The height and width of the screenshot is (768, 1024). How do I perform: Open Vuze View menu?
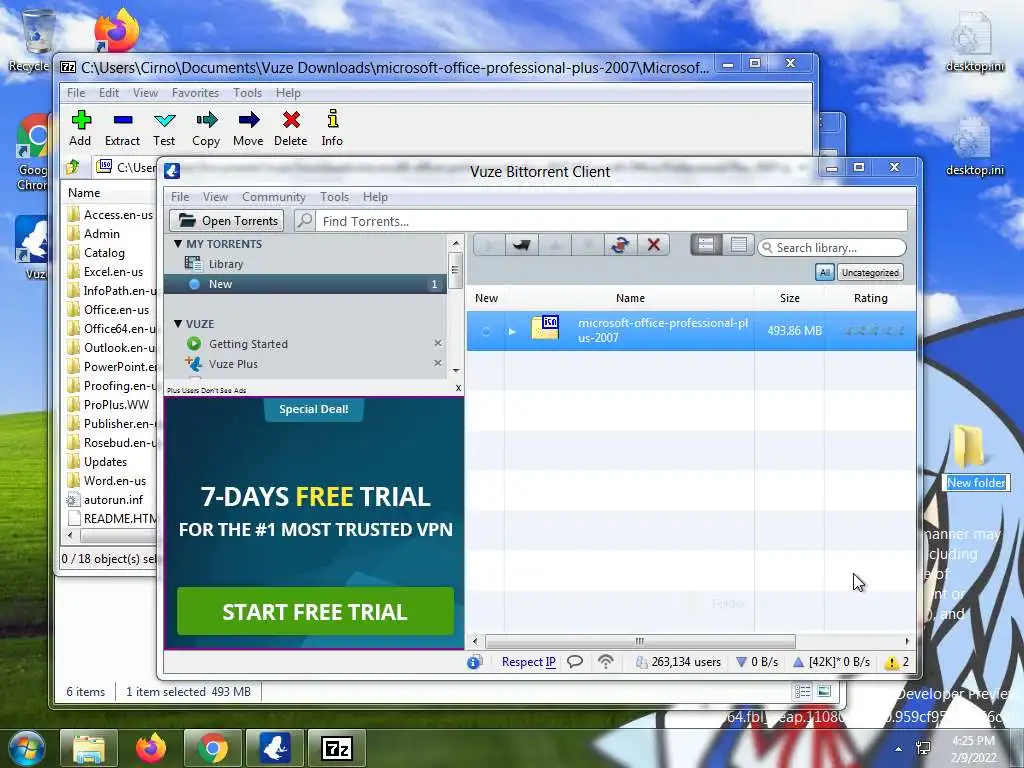click(215, 197)
